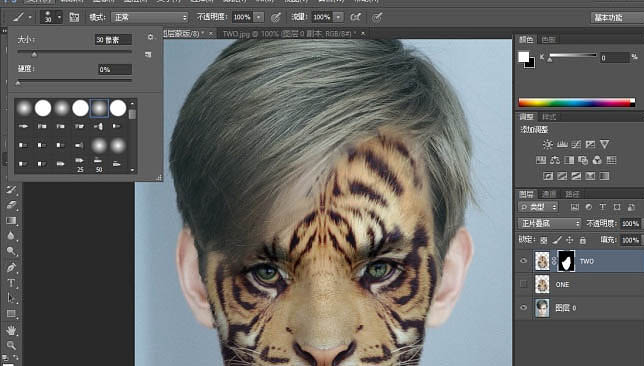
Task: Switch to the 通道 channels tab
Action: (x=549, y=194)
